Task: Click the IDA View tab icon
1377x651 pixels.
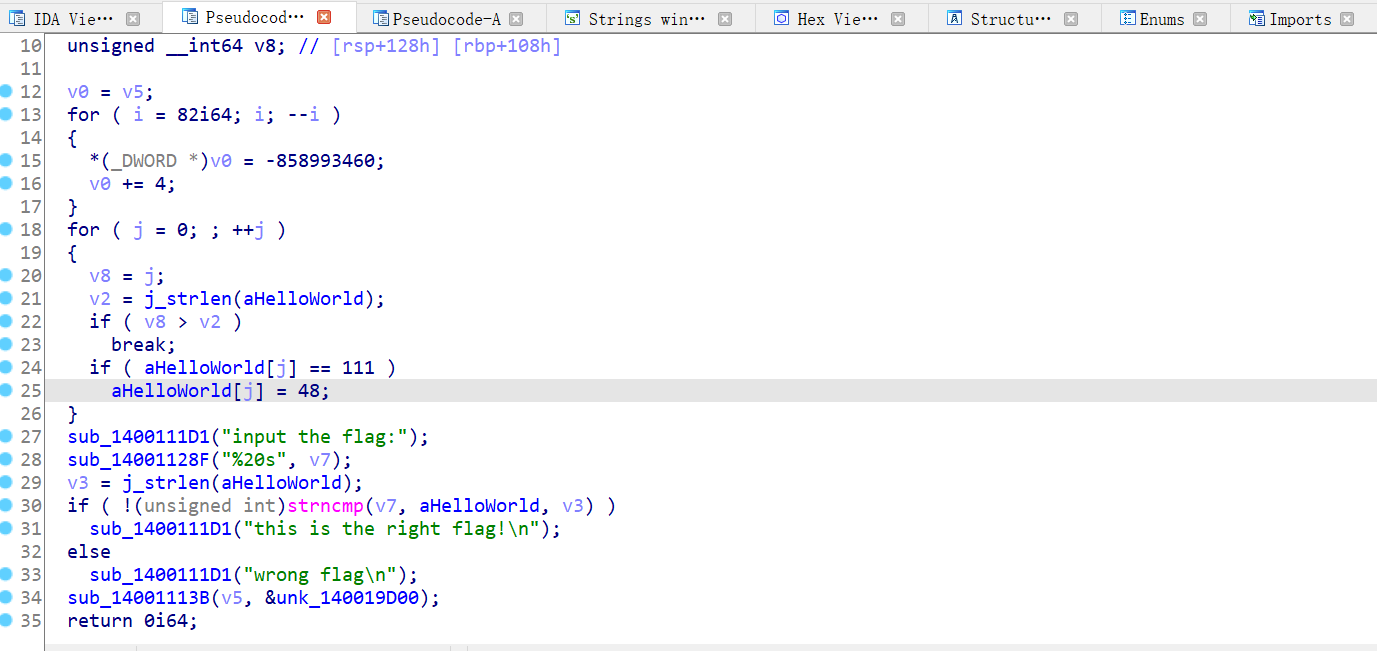Action: click(17, 19)
